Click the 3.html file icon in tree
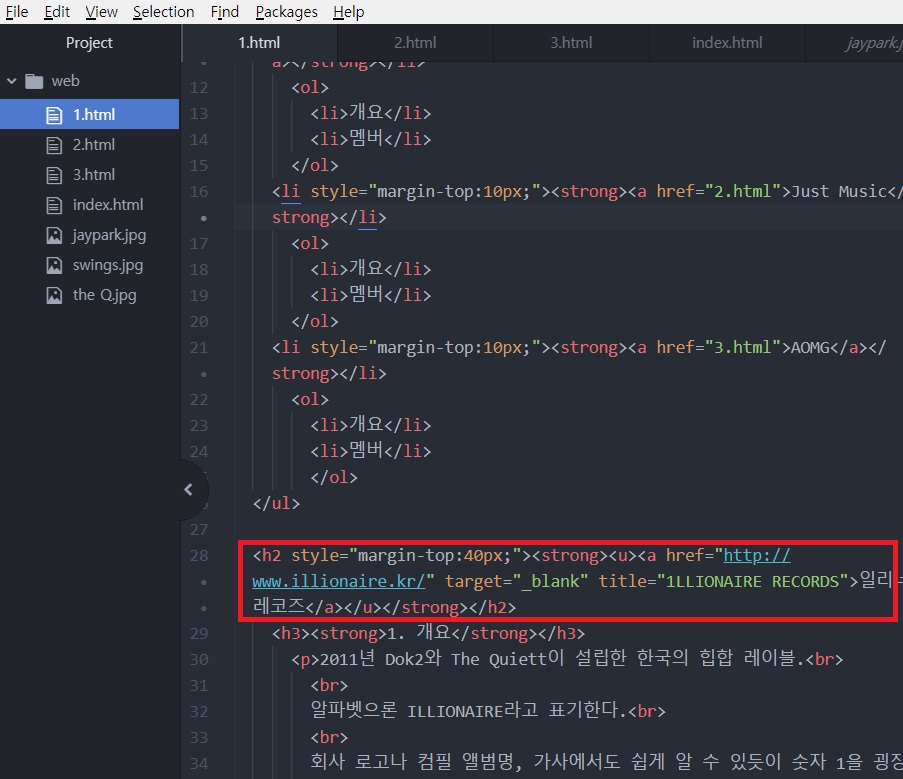 pyautogui.click(x=54, y=175)
